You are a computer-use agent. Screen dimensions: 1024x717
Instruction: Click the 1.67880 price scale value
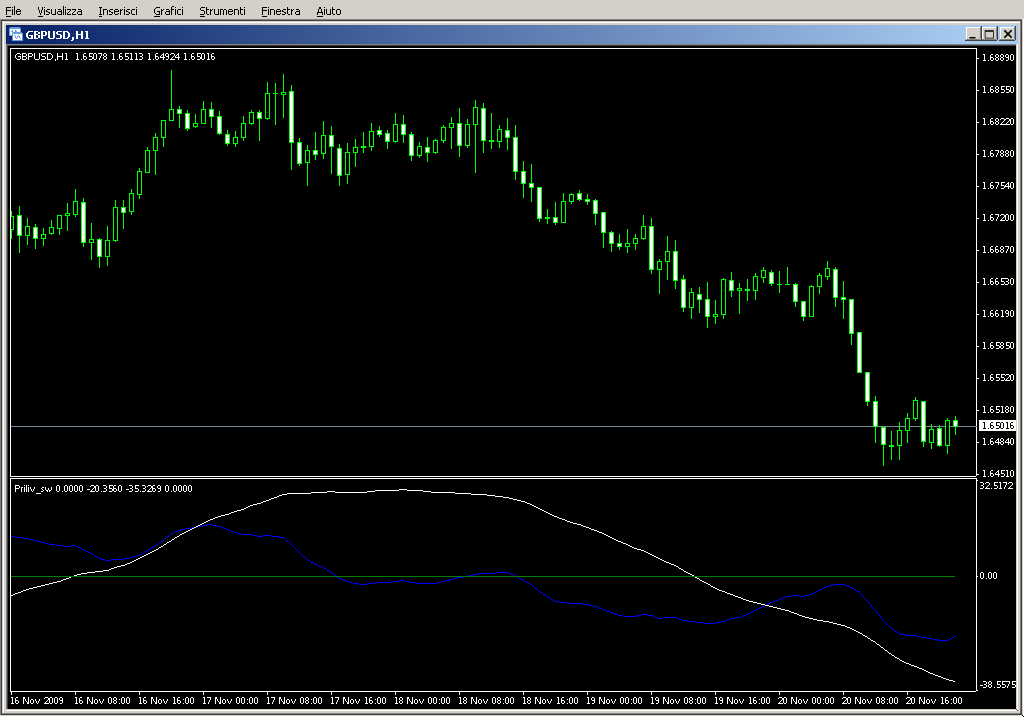(x=998, y=153)
